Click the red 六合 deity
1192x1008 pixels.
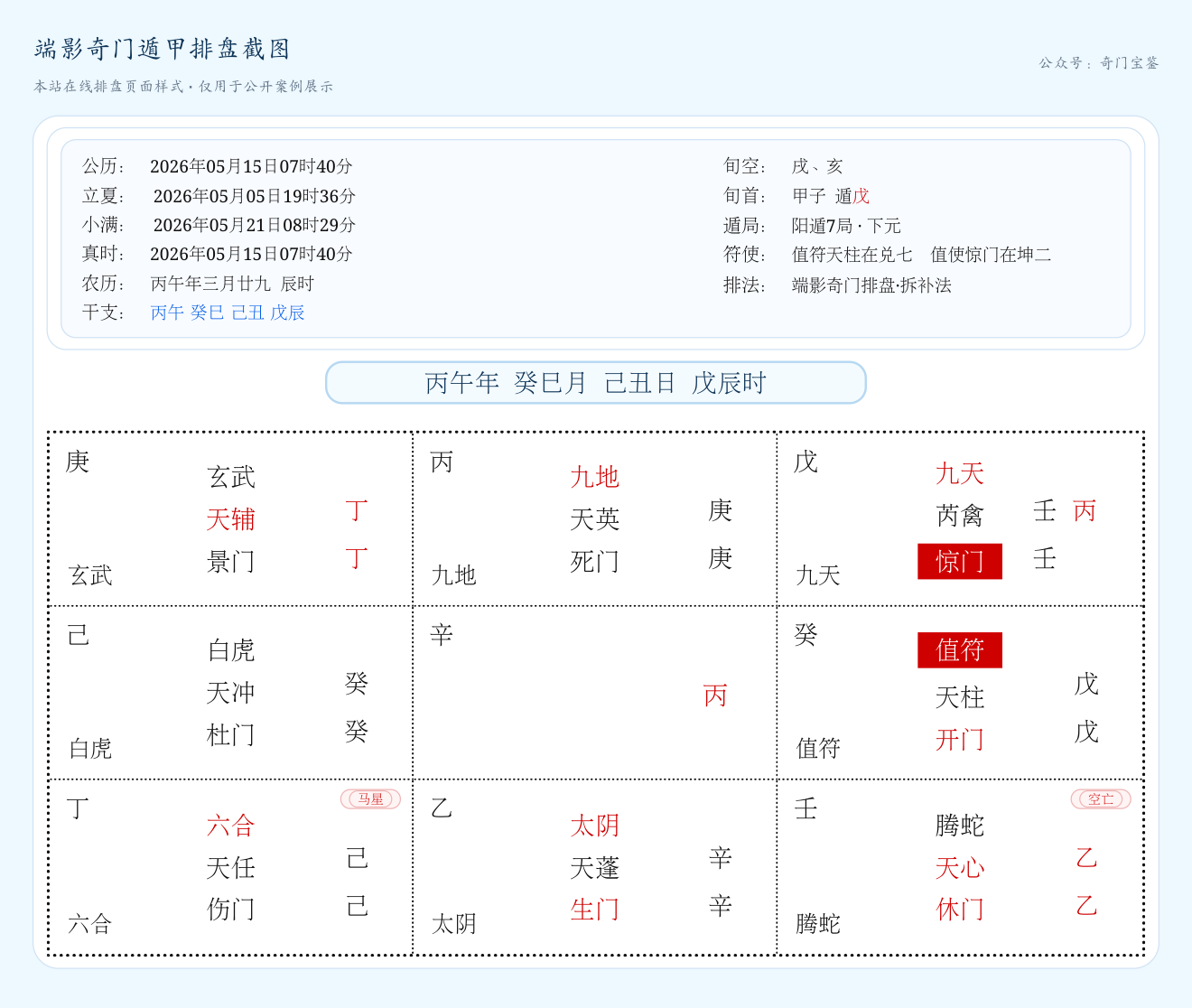click(231, 826)
